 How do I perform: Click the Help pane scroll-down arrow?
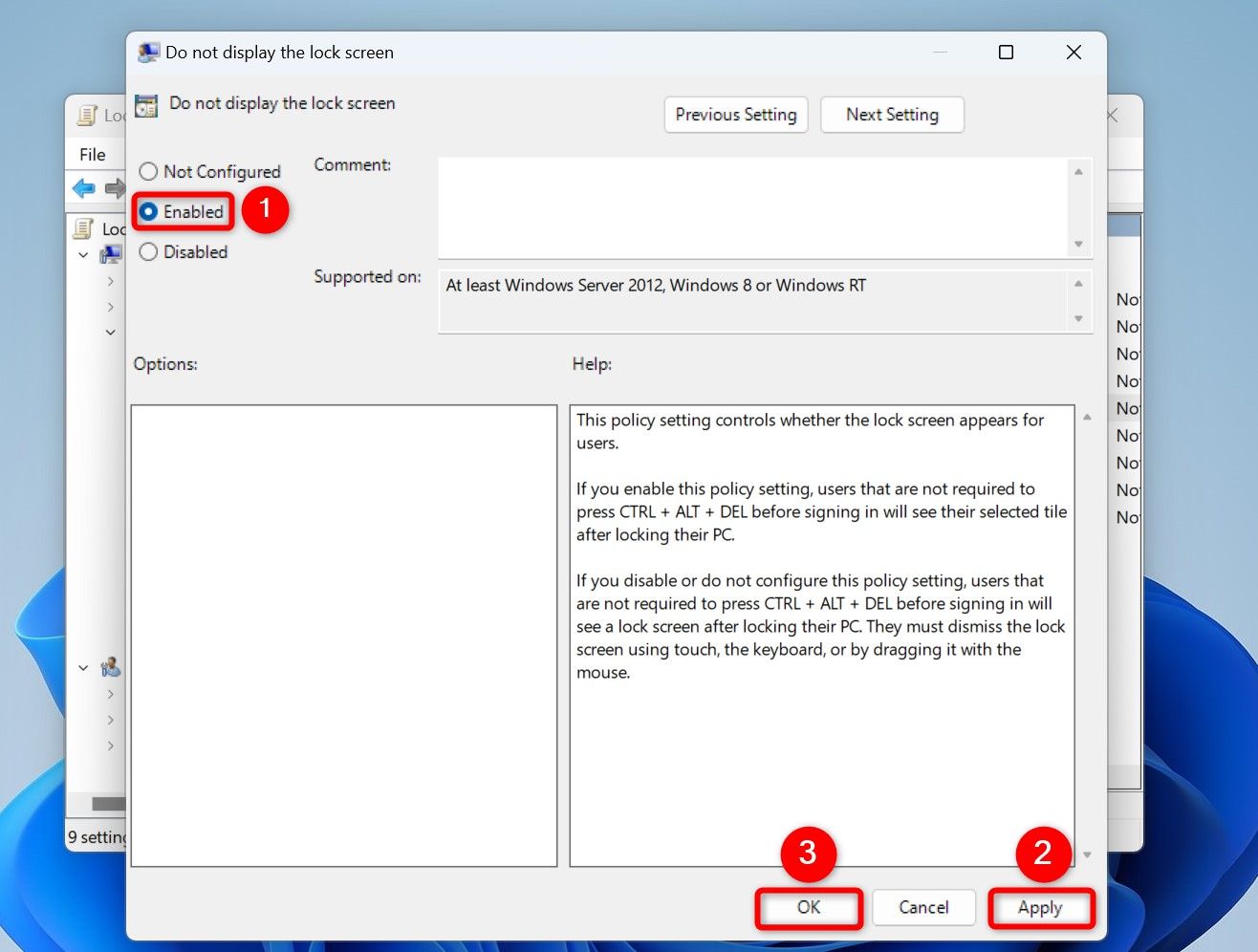point(1087,855)
